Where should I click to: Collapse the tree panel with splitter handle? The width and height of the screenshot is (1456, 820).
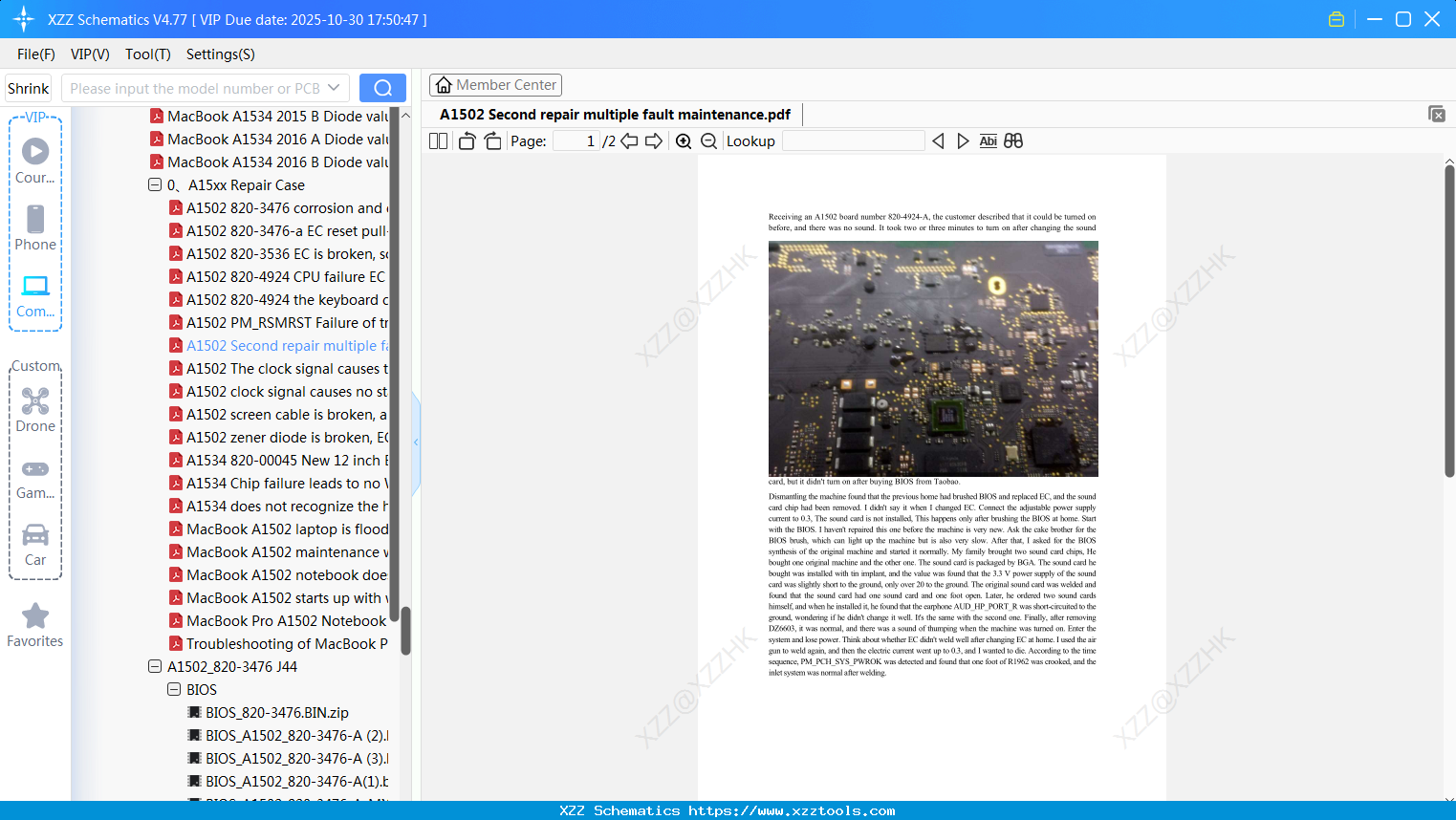tap(416, 442)
